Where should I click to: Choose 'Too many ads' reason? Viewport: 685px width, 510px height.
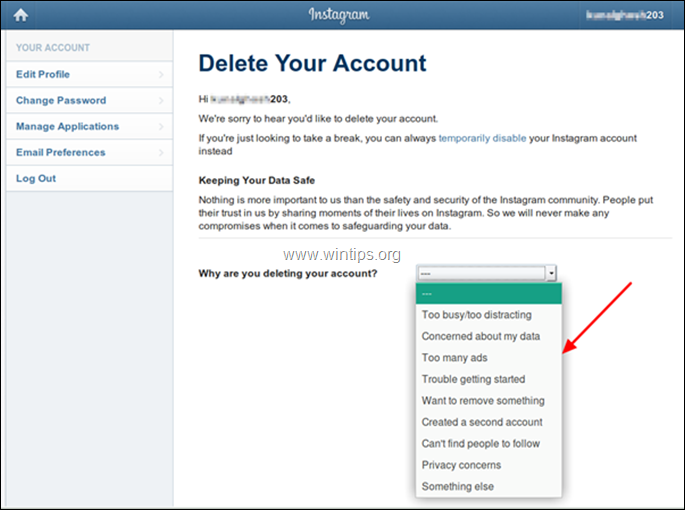[x=489, y=357]
